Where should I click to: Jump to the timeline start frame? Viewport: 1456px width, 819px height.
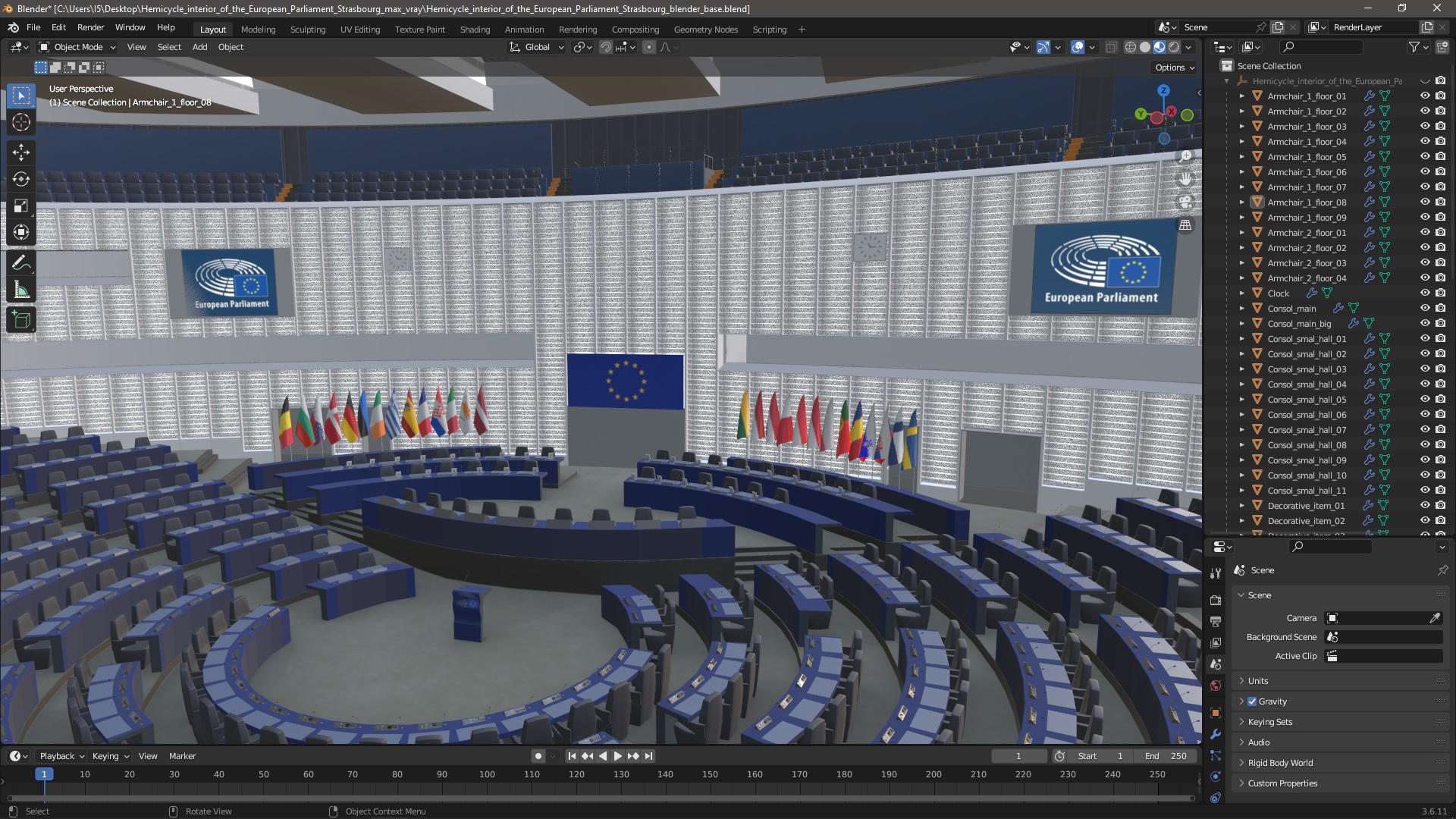tap(572, 756)
